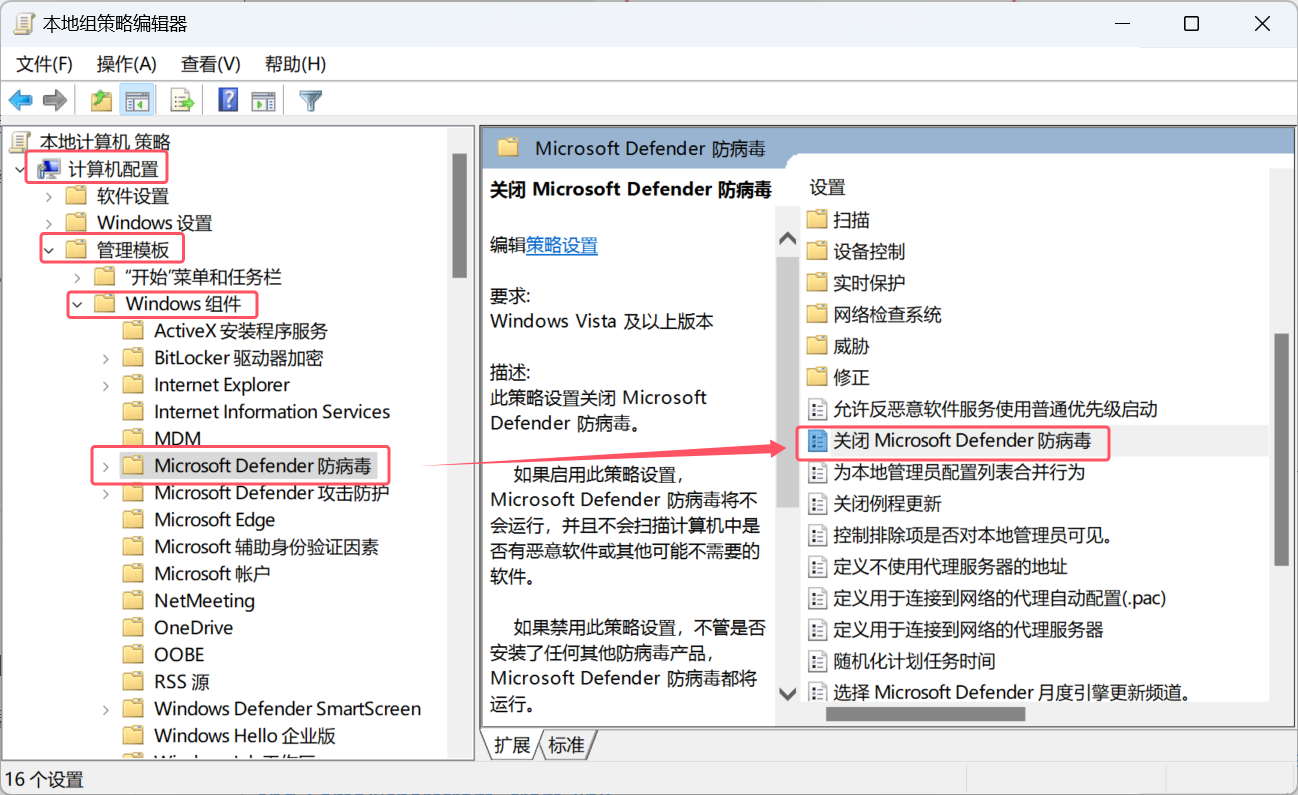The height and width of the screenshot is (795, 1298).
Task: Click the description pane scroll down arrow
Action: (788, 692)
